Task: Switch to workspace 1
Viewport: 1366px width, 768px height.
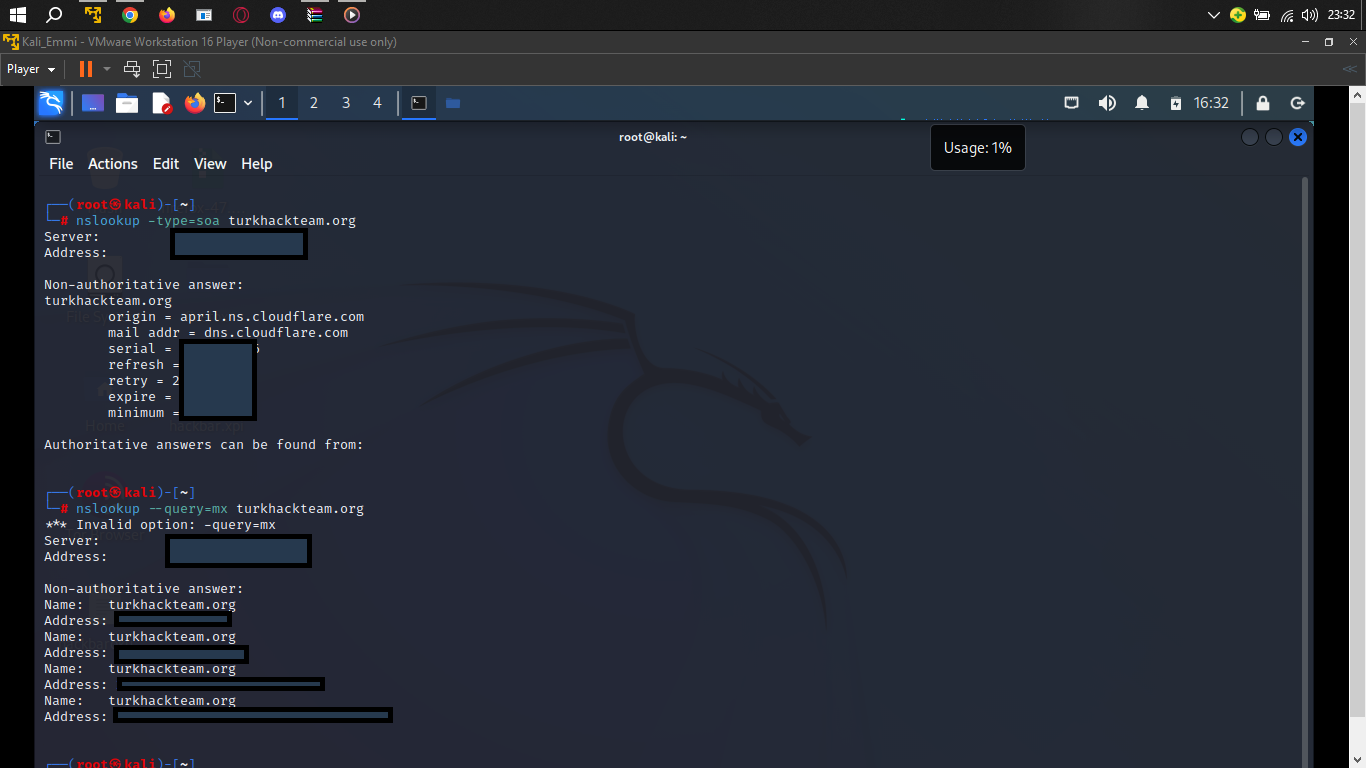Action: (x=282, y=103)
